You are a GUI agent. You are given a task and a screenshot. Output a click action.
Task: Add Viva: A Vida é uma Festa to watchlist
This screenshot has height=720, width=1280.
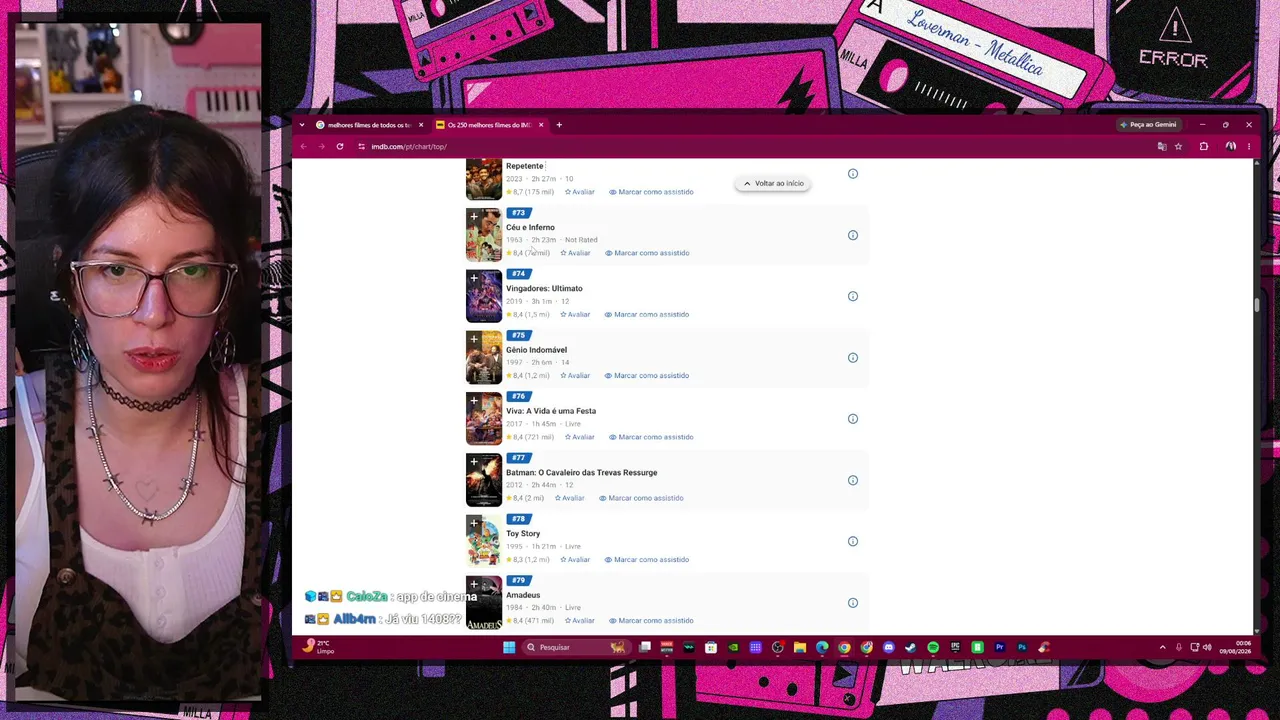474,400
